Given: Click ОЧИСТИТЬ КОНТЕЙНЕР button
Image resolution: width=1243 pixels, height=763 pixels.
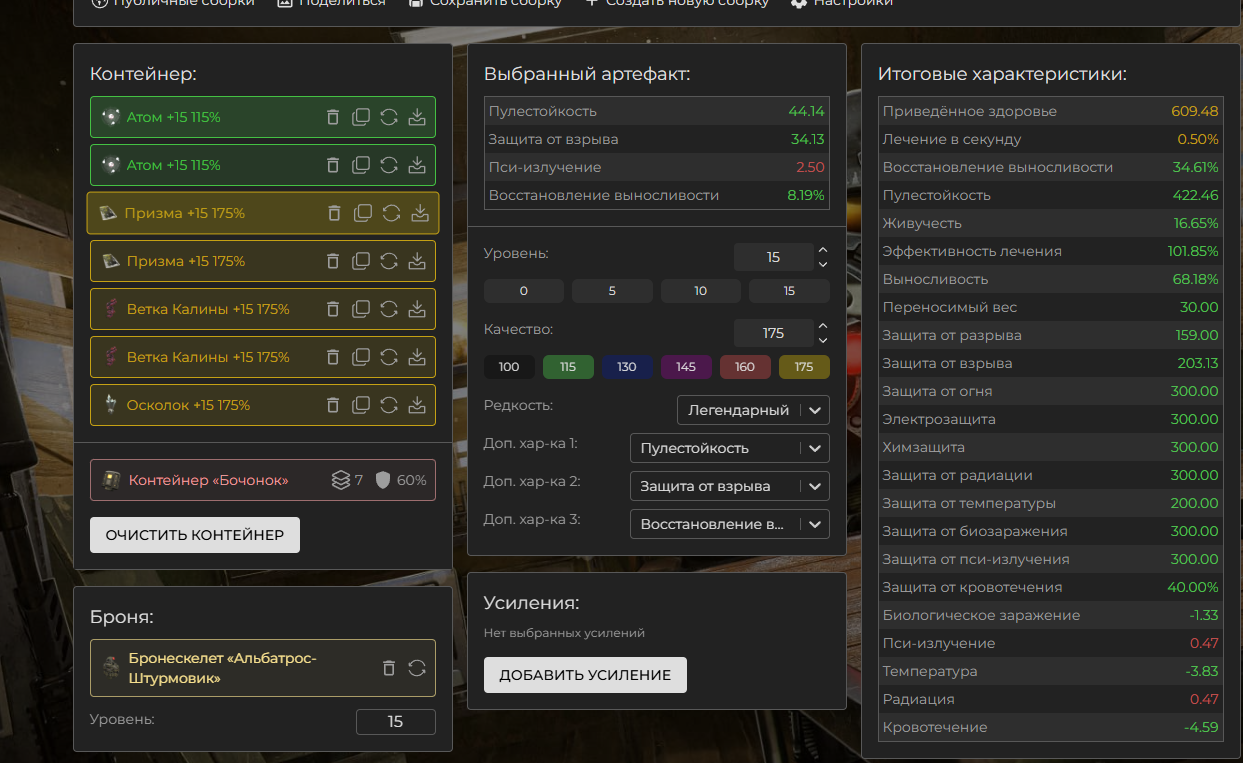Looking at the screenshot, I should (x=195, y=535).
